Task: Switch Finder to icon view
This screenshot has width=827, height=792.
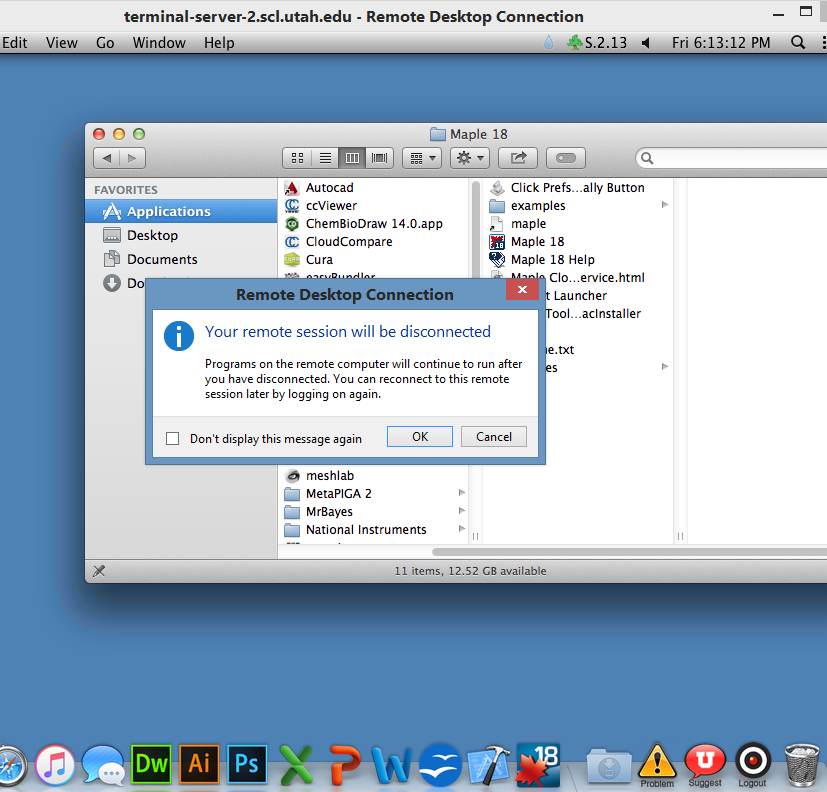Action: pos(297,158)
